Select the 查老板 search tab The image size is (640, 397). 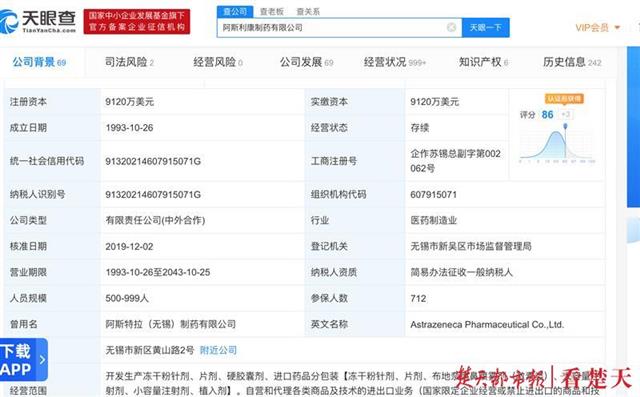(272, 11)
